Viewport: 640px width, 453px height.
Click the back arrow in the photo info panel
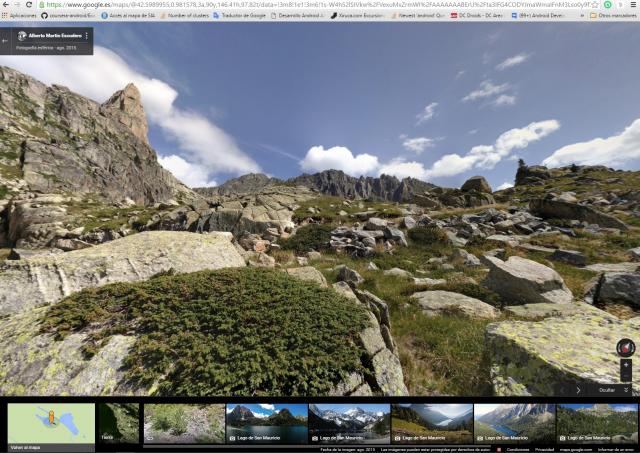(x=5, y=41)
